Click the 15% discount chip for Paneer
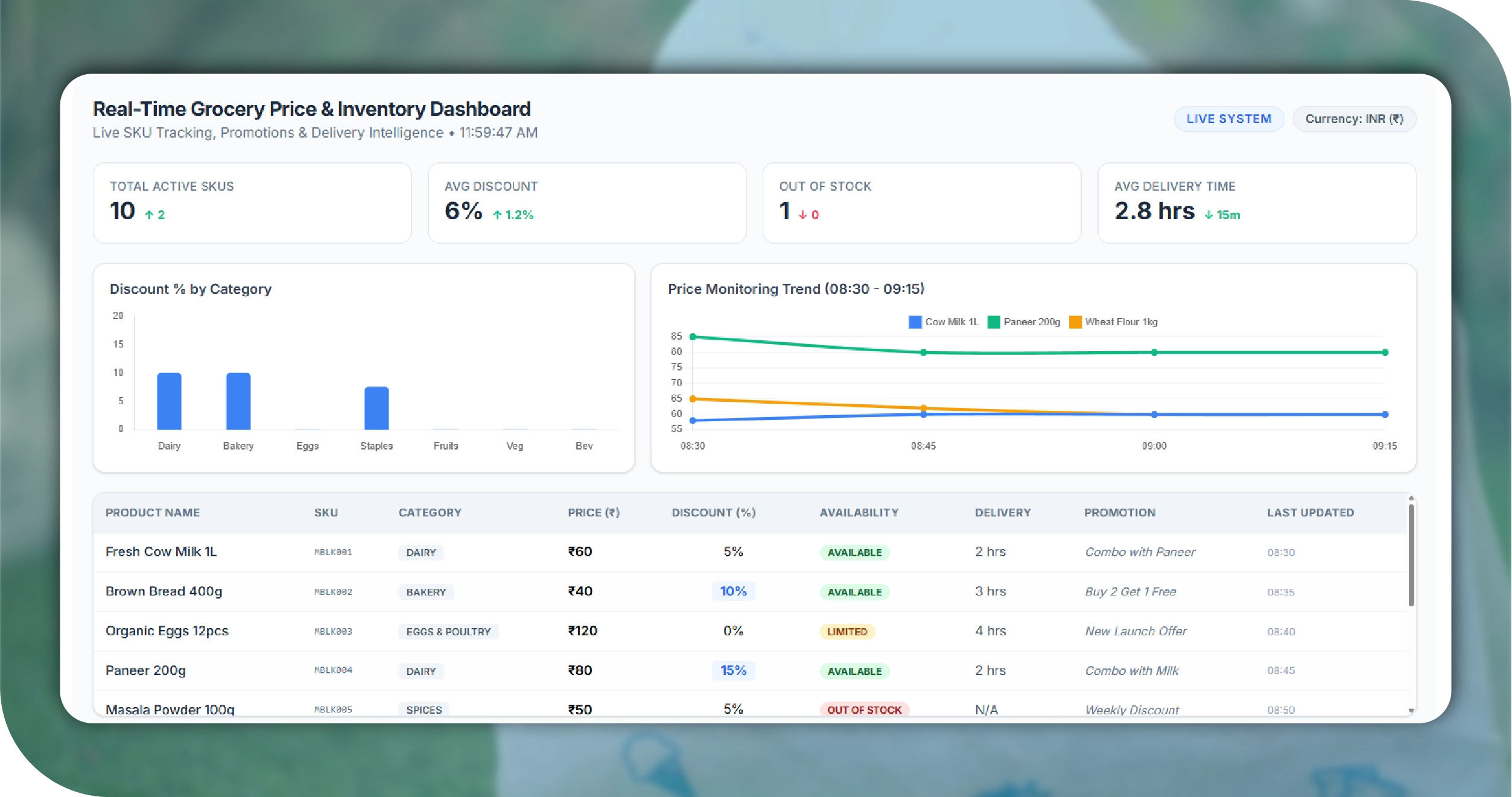Viewport: 1512px width, 797px height. (x=733, y=670)
